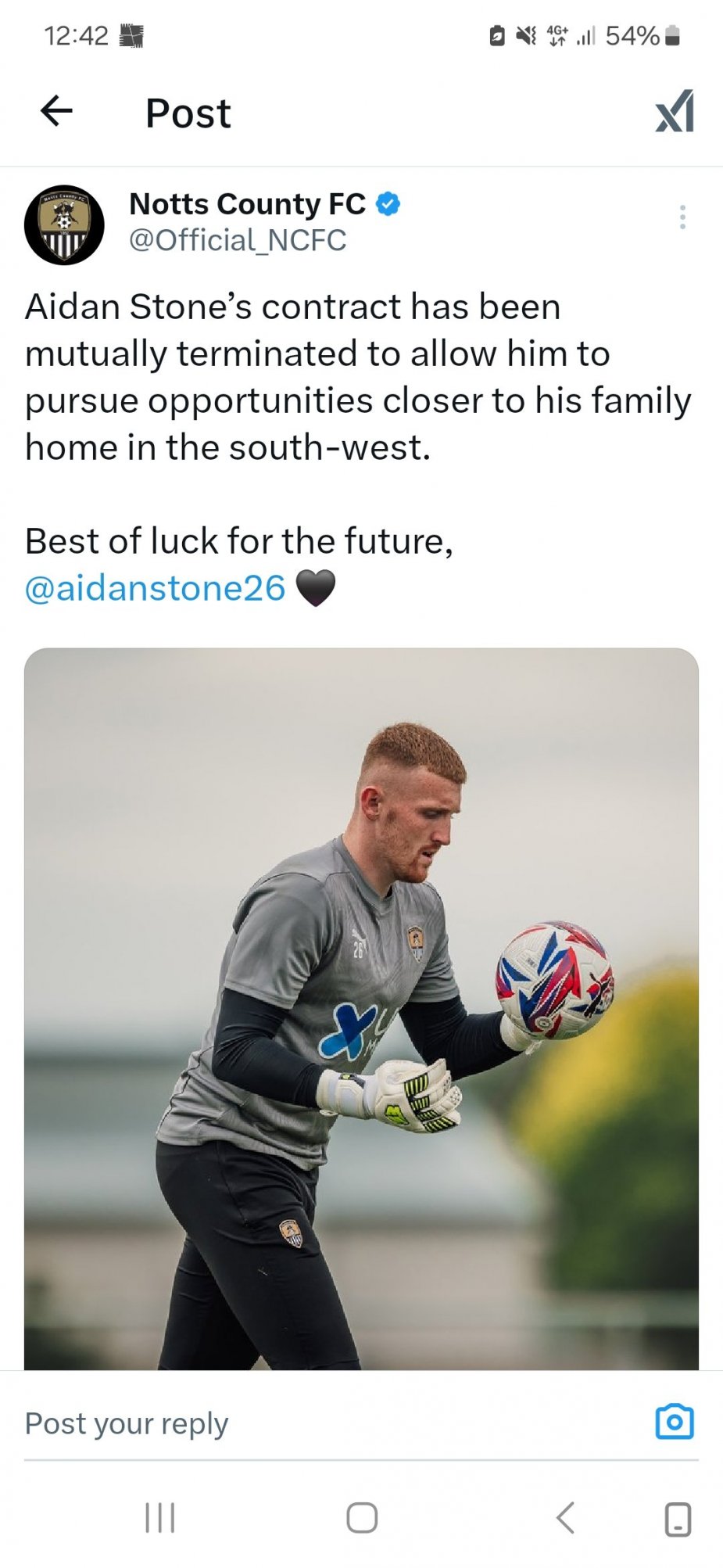Tap the battery percentage in status bar
723x1568 pixels.
(632, 35)
